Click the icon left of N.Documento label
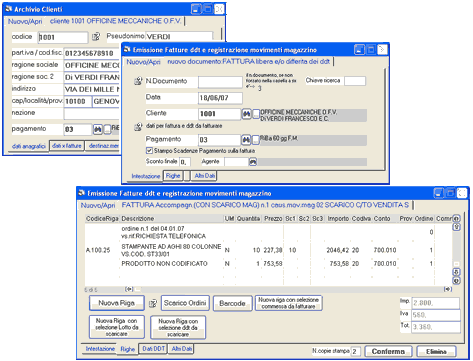The height and width of the screenshot is (361, 473). [x=138, y=81]
